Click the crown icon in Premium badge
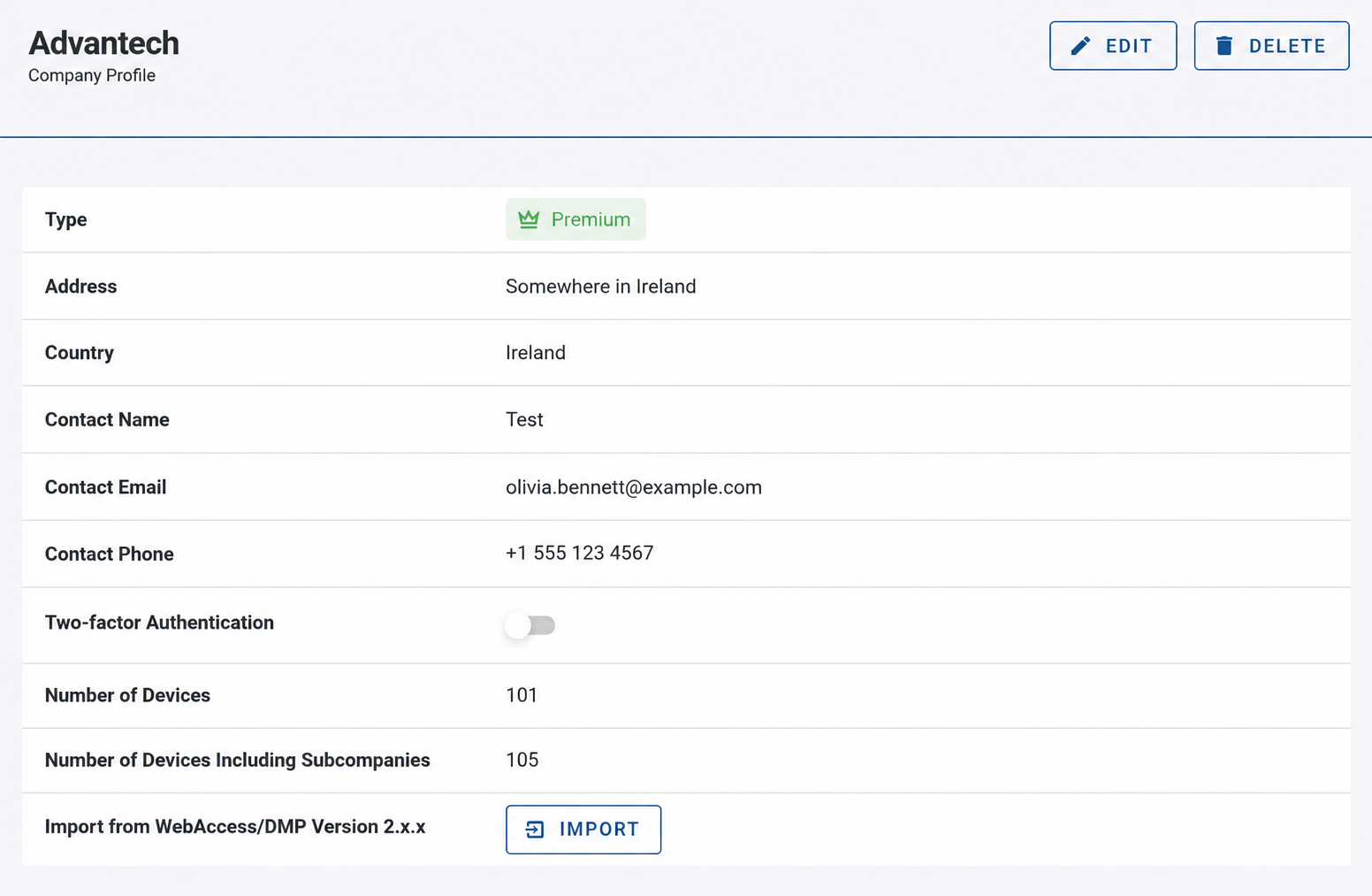This screenshot has height=896, width=1372. [x=529, y=219]
